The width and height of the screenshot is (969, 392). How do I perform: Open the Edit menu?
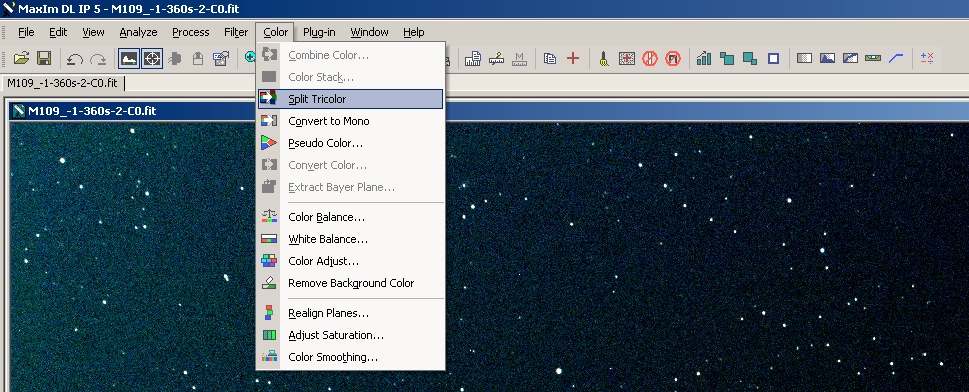[58, 32]
